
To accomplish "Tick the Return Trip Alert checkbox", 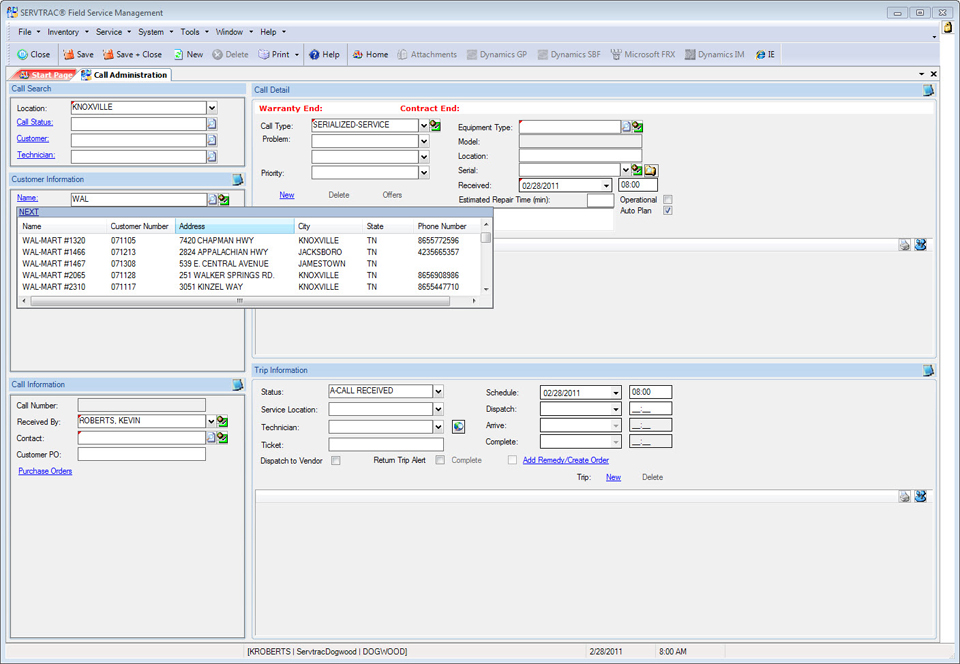I will coord(440,460).
